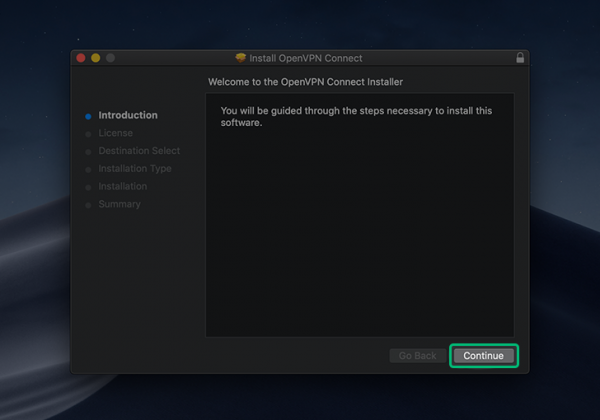600x420 pixels.
Task: Click the package icon beside window title
Action: coord(241,58)
